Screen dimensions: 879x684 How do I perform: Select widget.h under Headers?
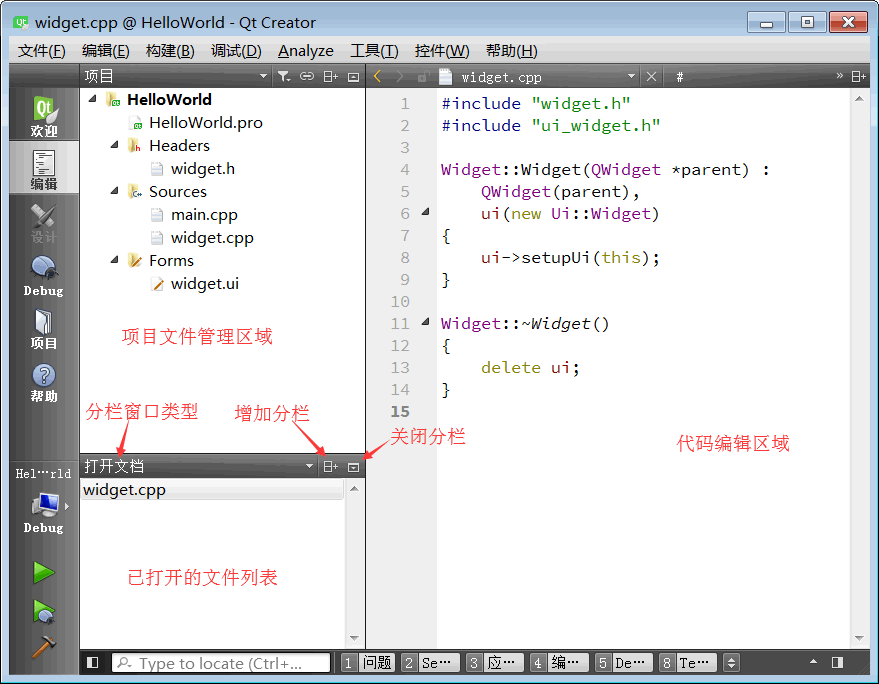202,168
